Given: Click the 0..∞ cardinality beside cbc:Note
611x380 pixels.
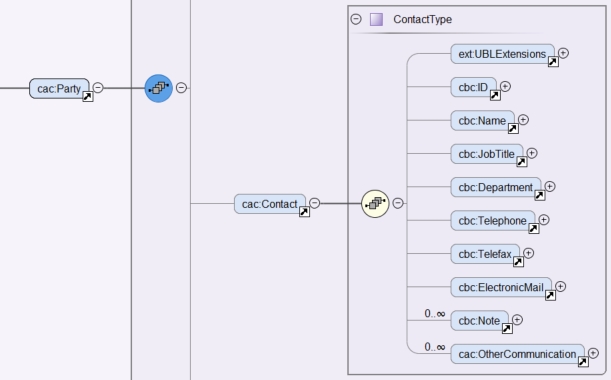Looking at the screenshot, I should click(435, 314).
